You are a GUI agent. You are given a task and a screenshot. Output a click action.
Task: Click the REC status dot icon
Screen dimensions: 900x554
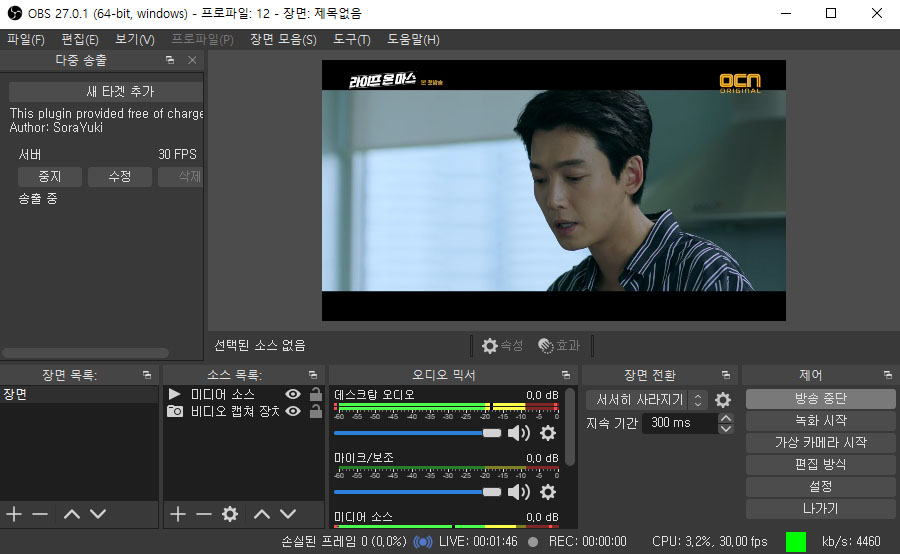pos(533,541)
